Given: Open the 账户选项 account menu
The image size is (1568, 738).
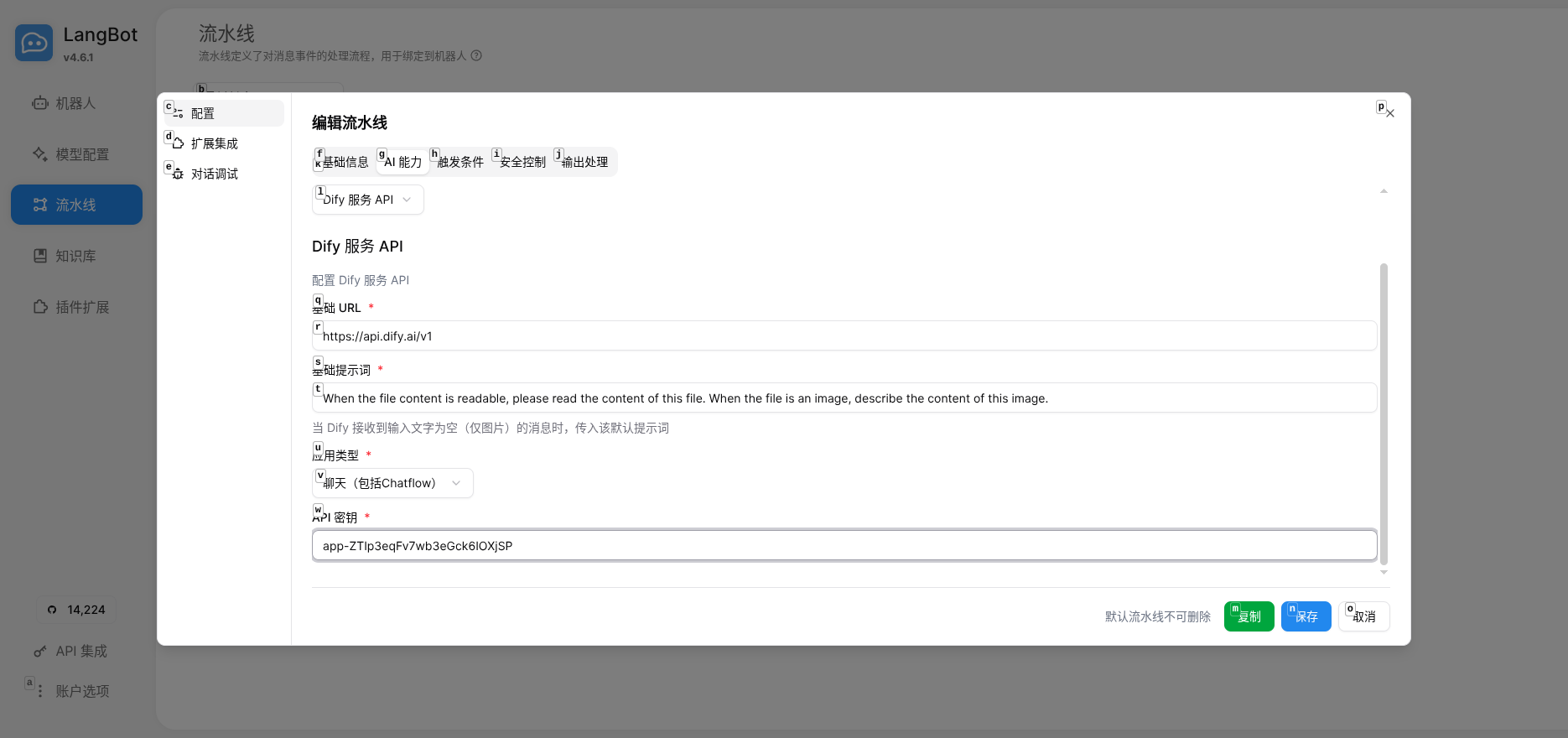Looking at the screenshot, I should (x=81, y=691).
